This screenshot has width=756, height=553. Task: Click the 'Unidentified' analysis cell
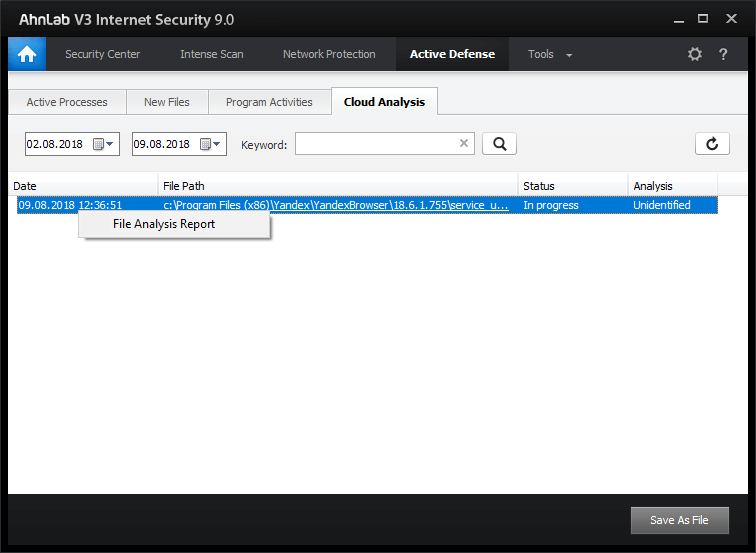click(x=662, y=205)
